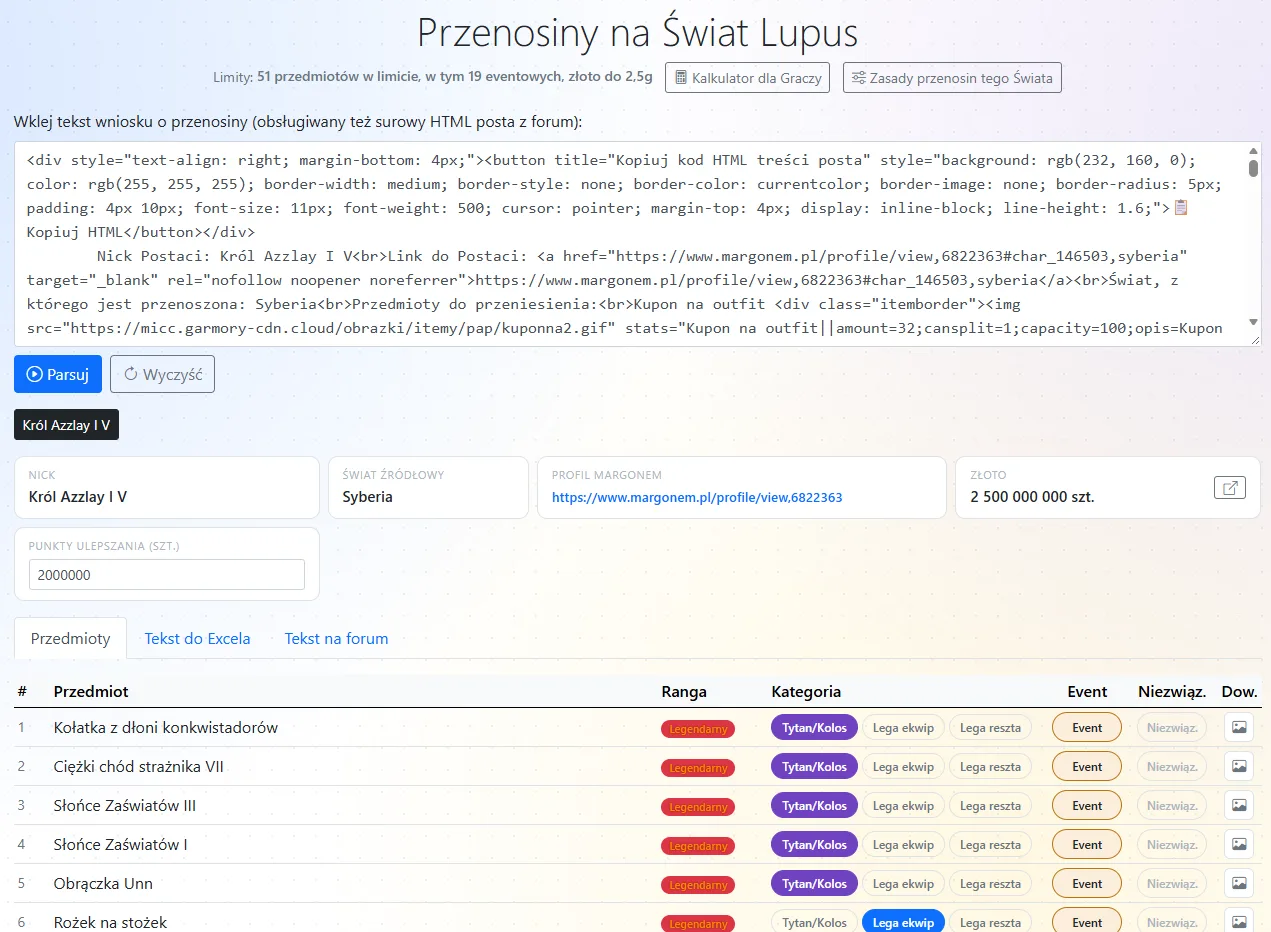Image resolution: width=1271 pixels, height=932 pixels.
Task: Open Zasady przenosin tego Świata
Action: 952,77
